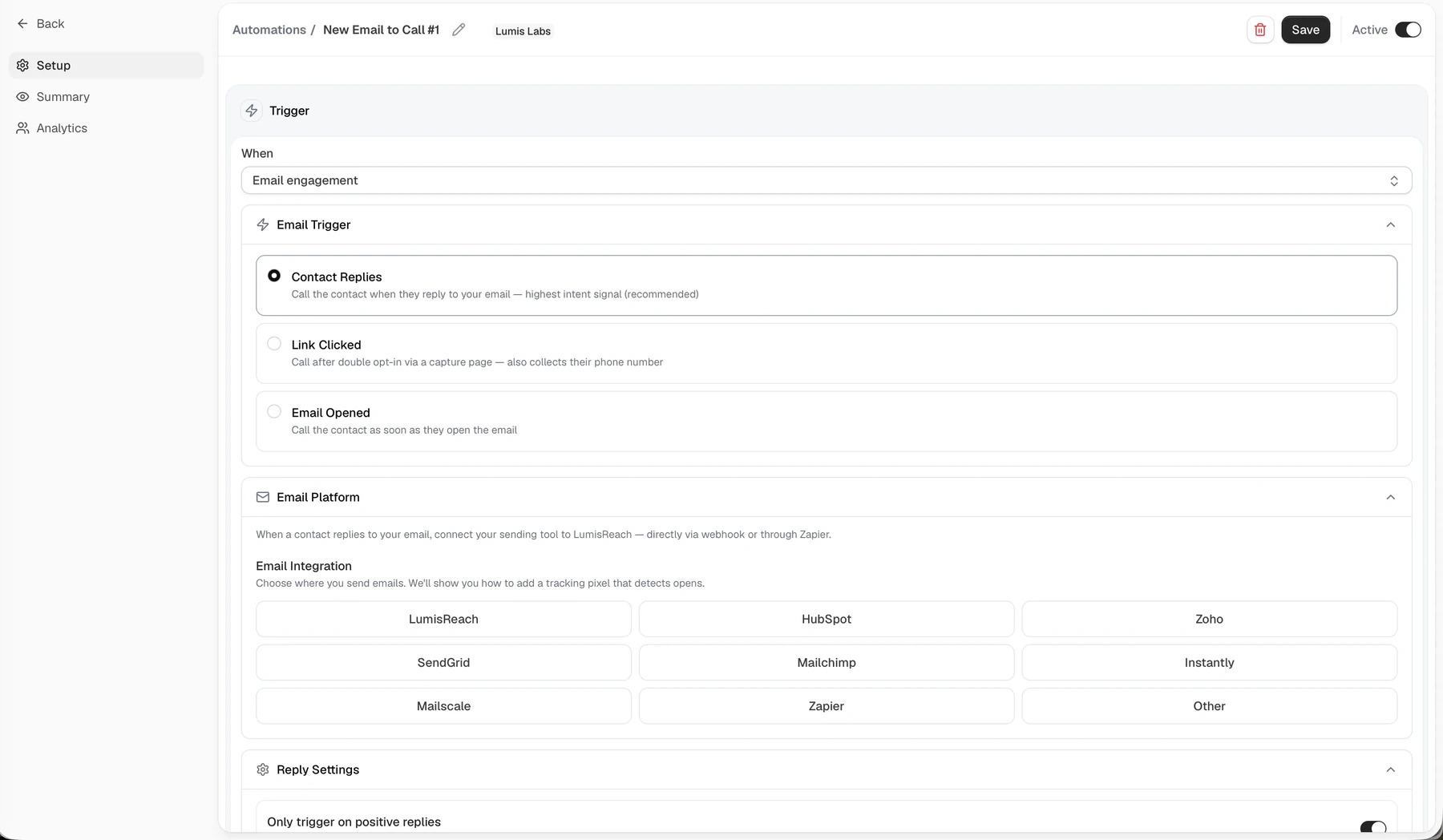Screen dimensions: 1443x840
Task: Collapse the Email Trigger section chevron
Action: [x=1391, y=224]
